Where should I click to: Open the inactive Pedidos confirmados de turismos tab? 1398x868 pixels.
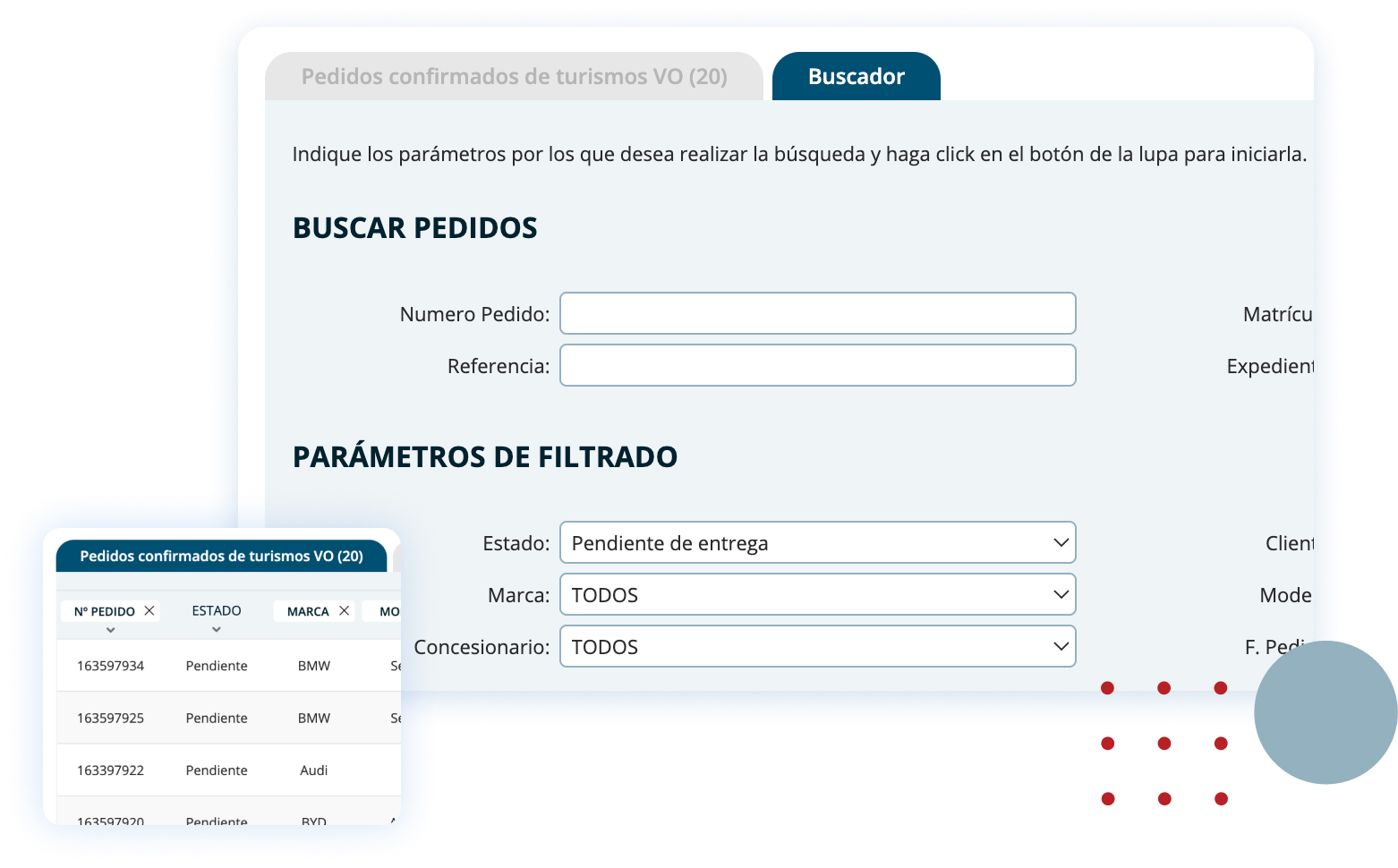(514, 77)
